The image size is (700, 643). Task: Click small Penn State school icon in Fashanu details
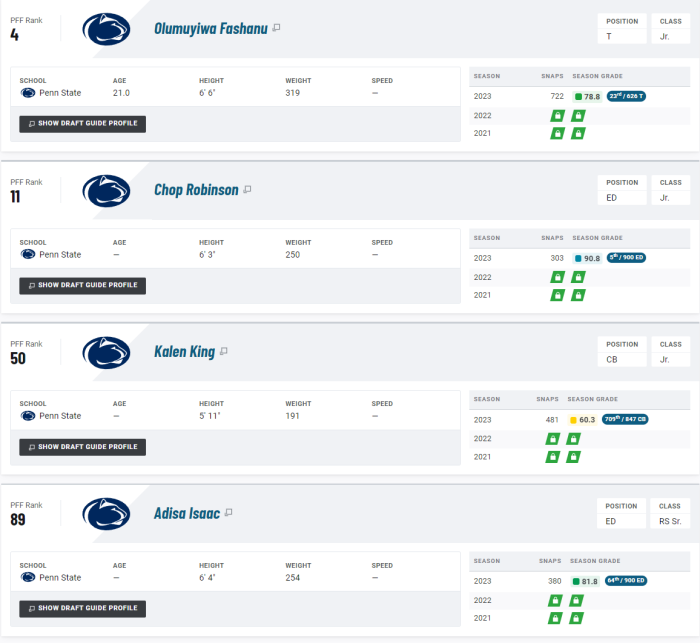28,93
